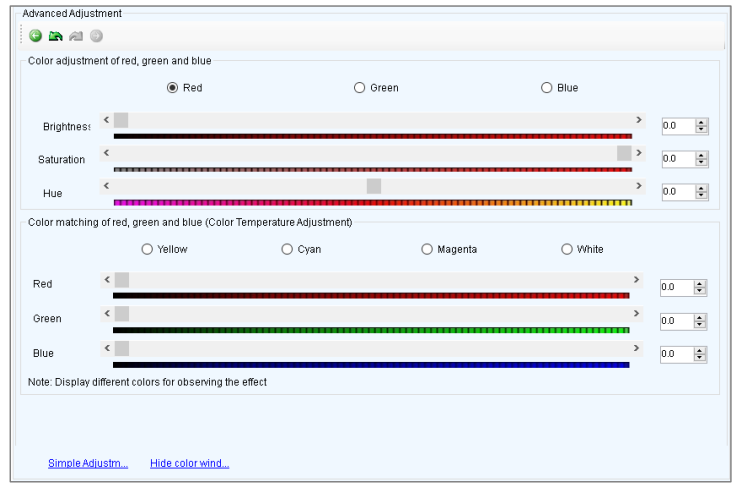
Task: Click the Saturation label text
Action: click(61, 160)
